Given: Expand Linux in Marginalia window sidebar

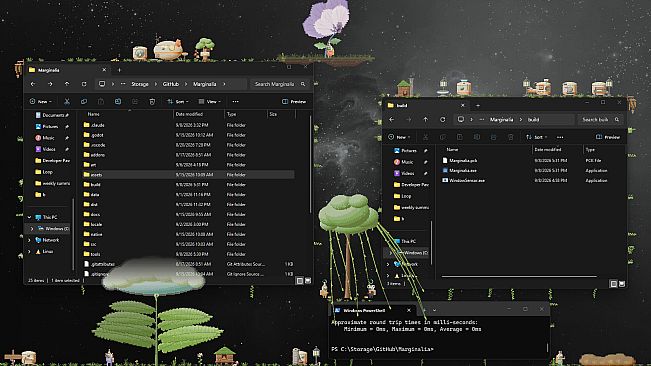Looking at the screenshot, I should pyautogui.click(x=29, y=251).
